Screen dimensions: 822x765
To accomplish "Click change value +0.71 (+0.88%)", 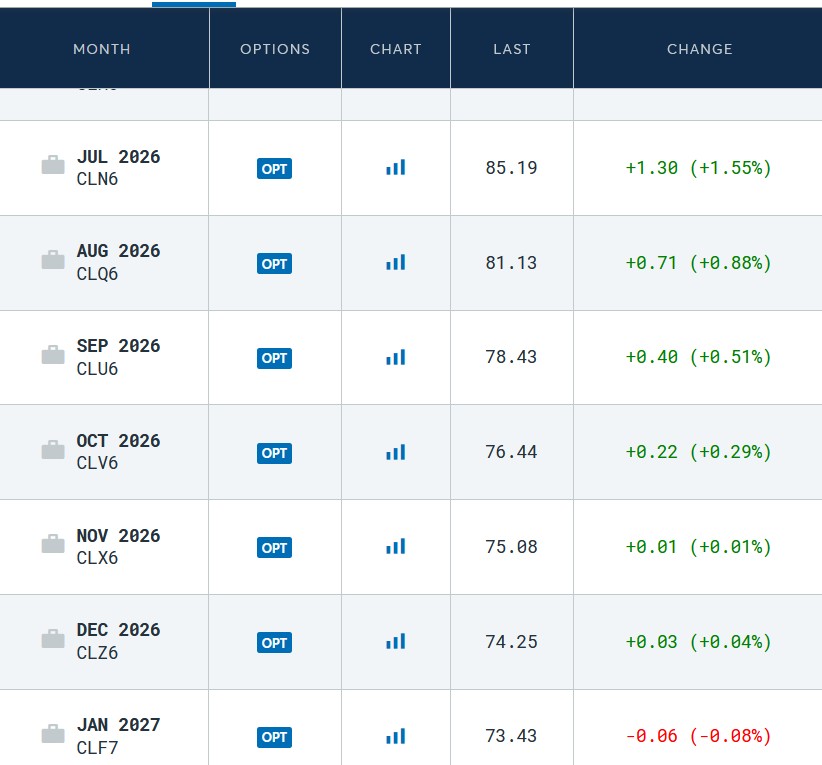I will [x=699, y=263].
